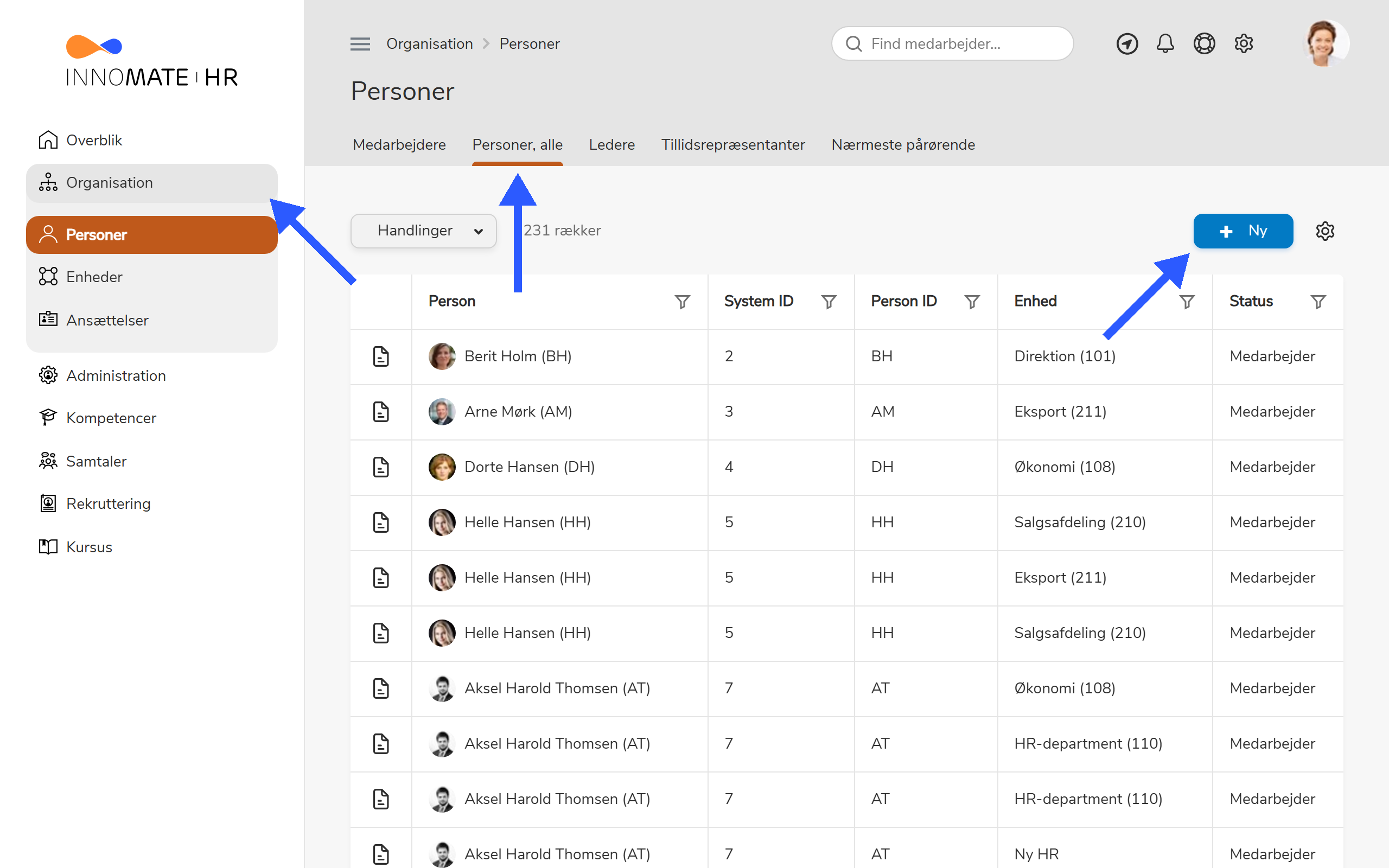
Task: Open the user profile avatar
Action: point(1326,43)
